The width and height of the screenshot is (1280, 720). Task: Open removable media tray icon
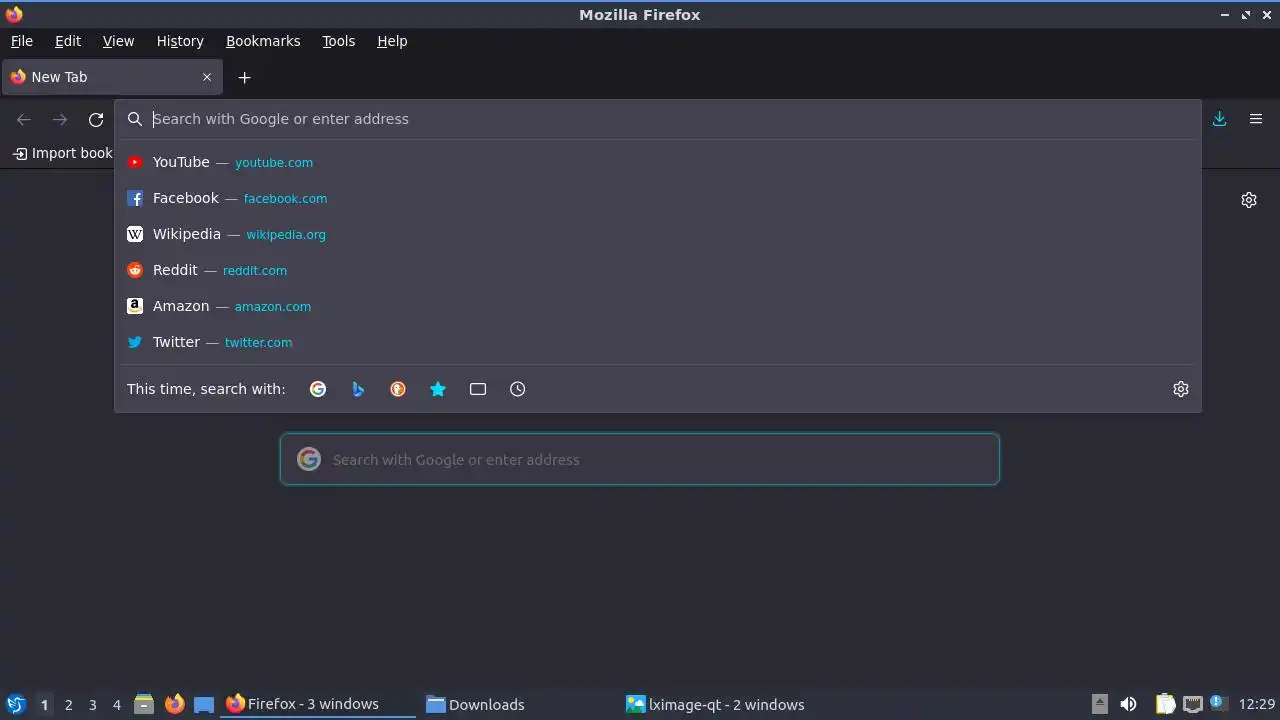pos(1100,704)
